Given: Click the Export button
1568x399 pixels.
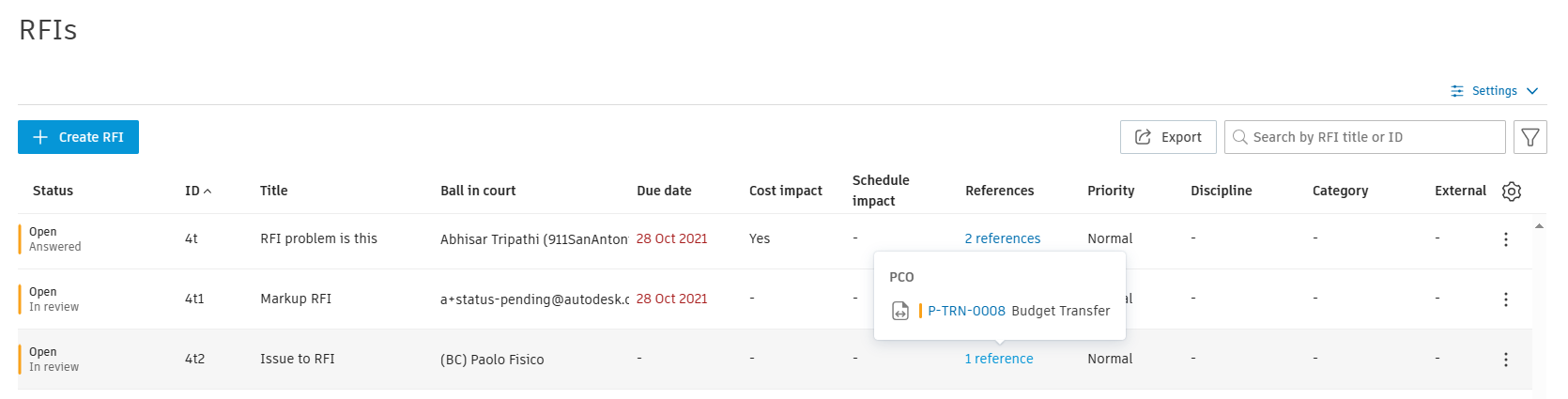Looking at the screenshot, I should (x=1167, y=137).
